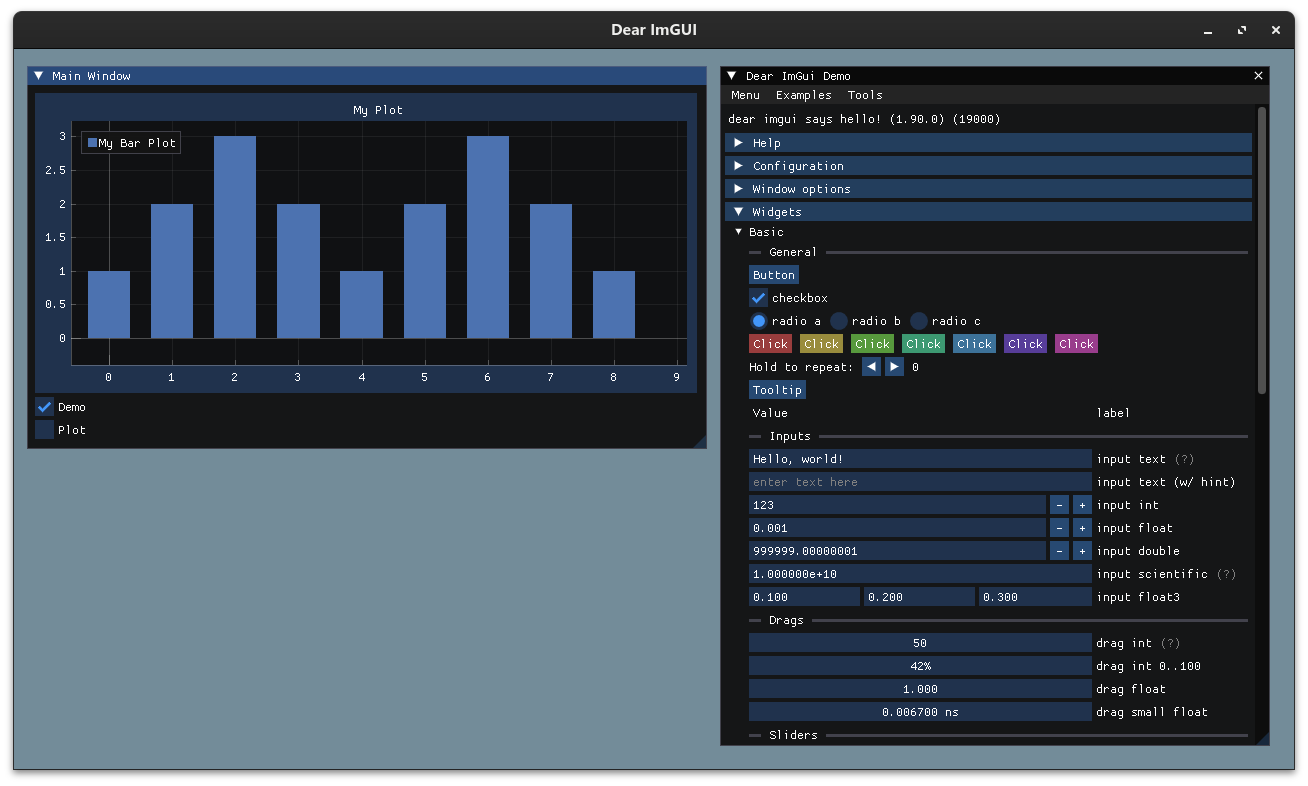
Task: Click the Main Window title bar
Action: [367, 76]
